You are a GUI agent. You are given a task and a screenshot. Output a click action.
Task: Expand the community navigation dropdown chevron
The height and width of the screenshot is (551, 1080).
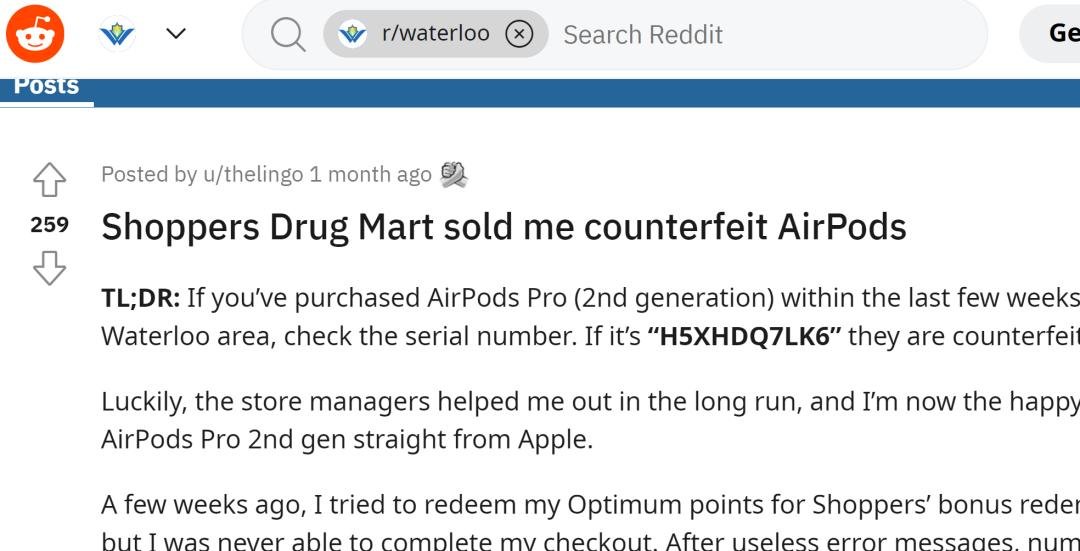[x=174, y=34]
